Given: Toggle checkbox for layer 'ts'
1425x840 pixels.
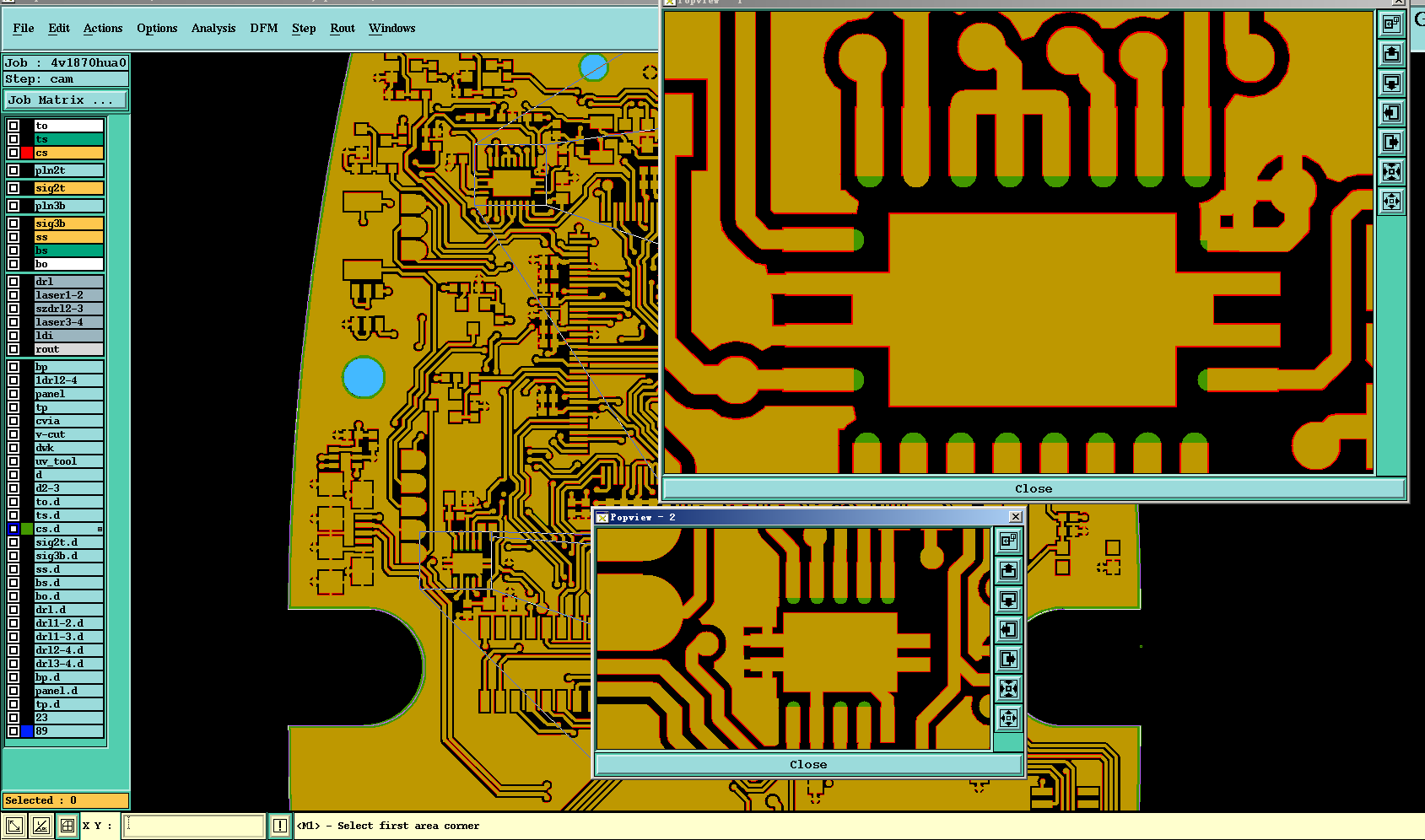Looking at the screenshot, I should [13, 139].
